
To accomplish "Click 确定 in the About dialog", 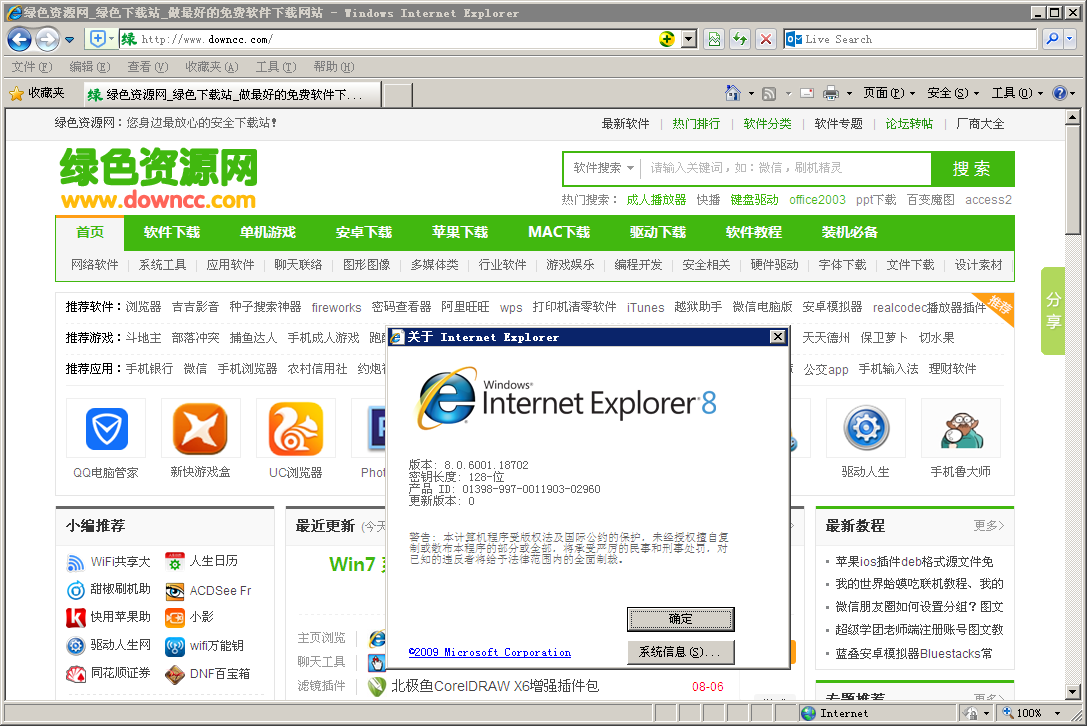I will pyautogui.click(x=680, y=619).
